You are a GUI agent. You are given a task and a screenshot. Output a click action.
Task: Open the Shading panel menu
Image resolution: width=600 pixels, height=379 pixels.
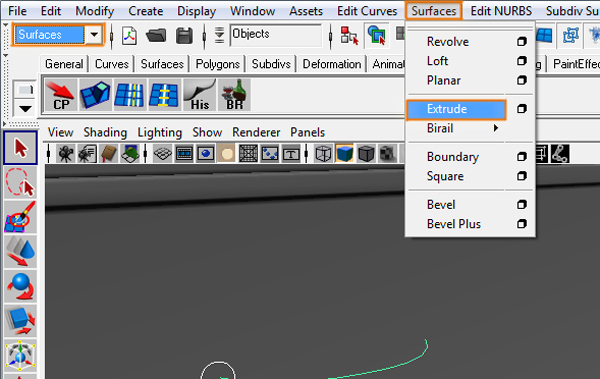[x=105, y=132]
